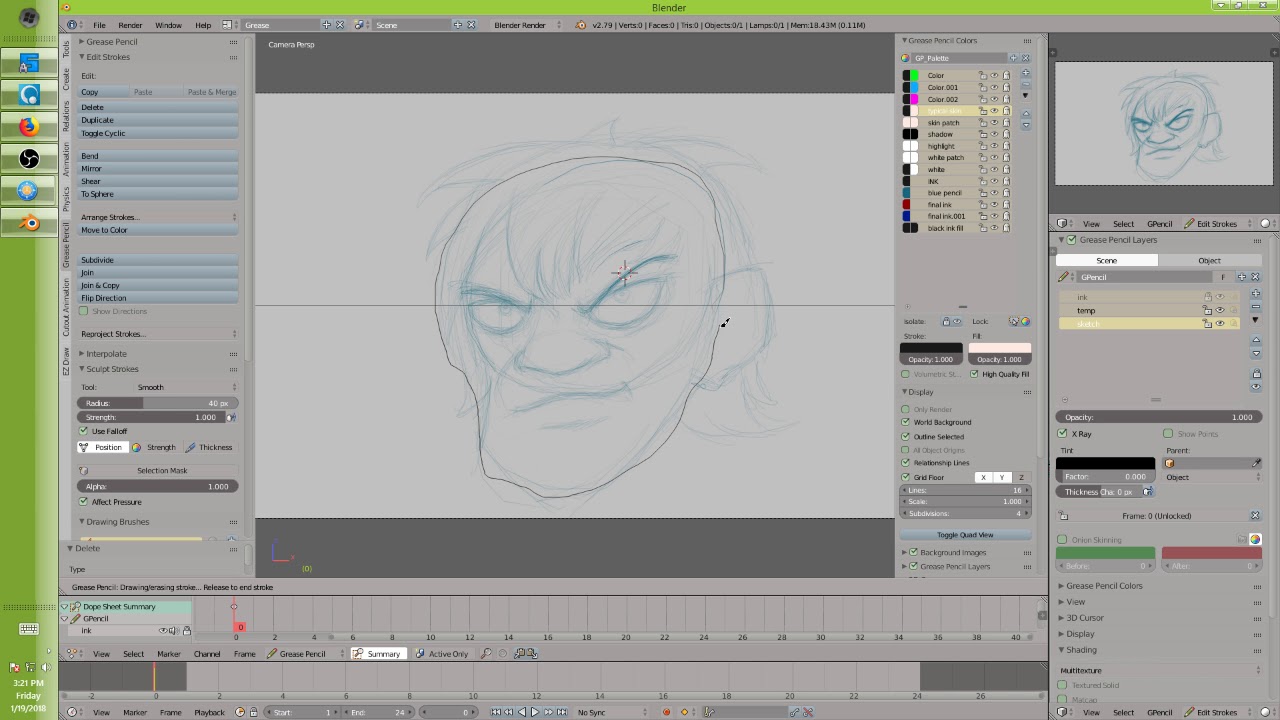Click the Blender icon in the taskbar
1280x720 pixels.
point(29,222)
